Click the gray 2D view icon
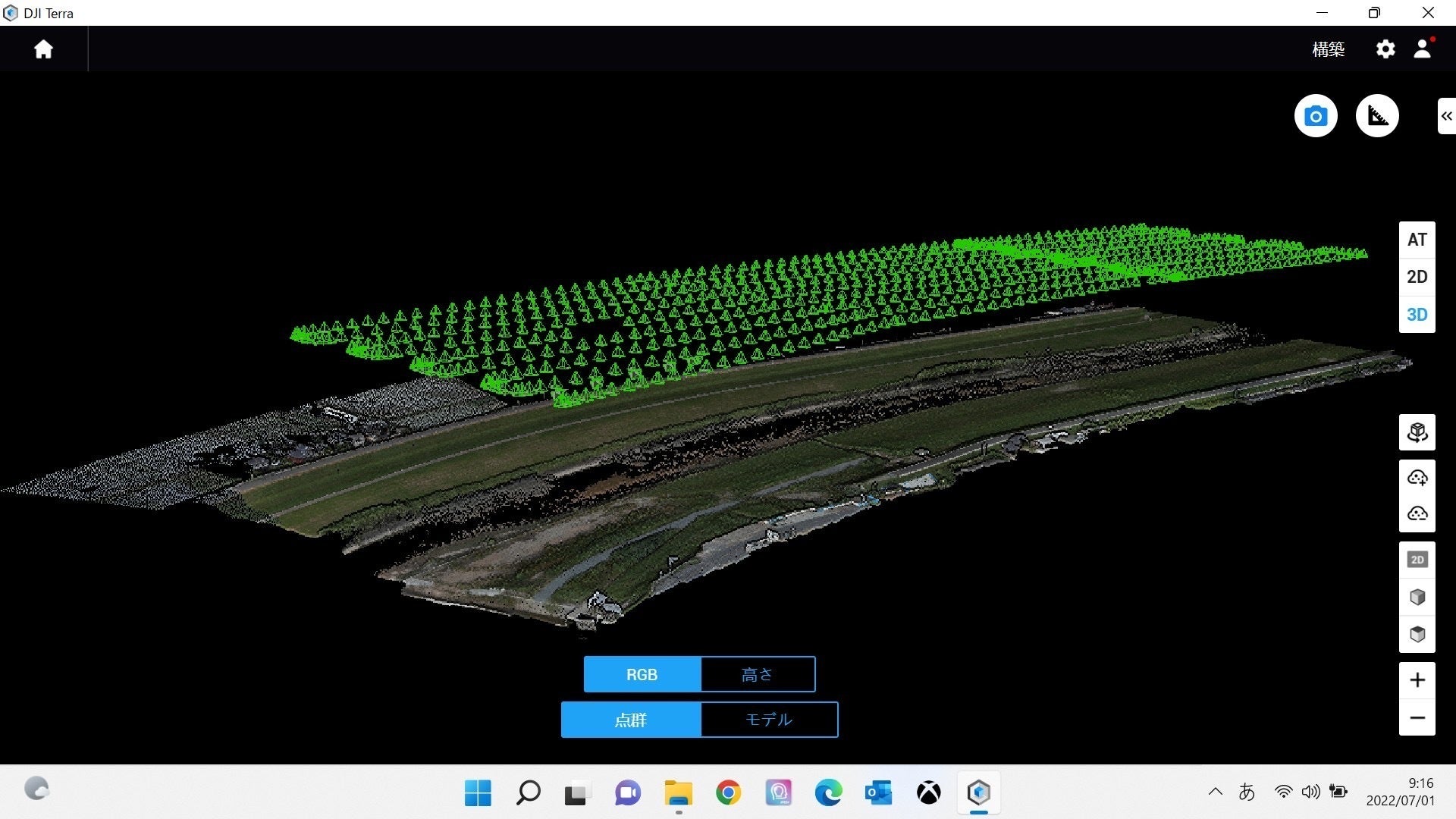 [x=1417, y=560]
